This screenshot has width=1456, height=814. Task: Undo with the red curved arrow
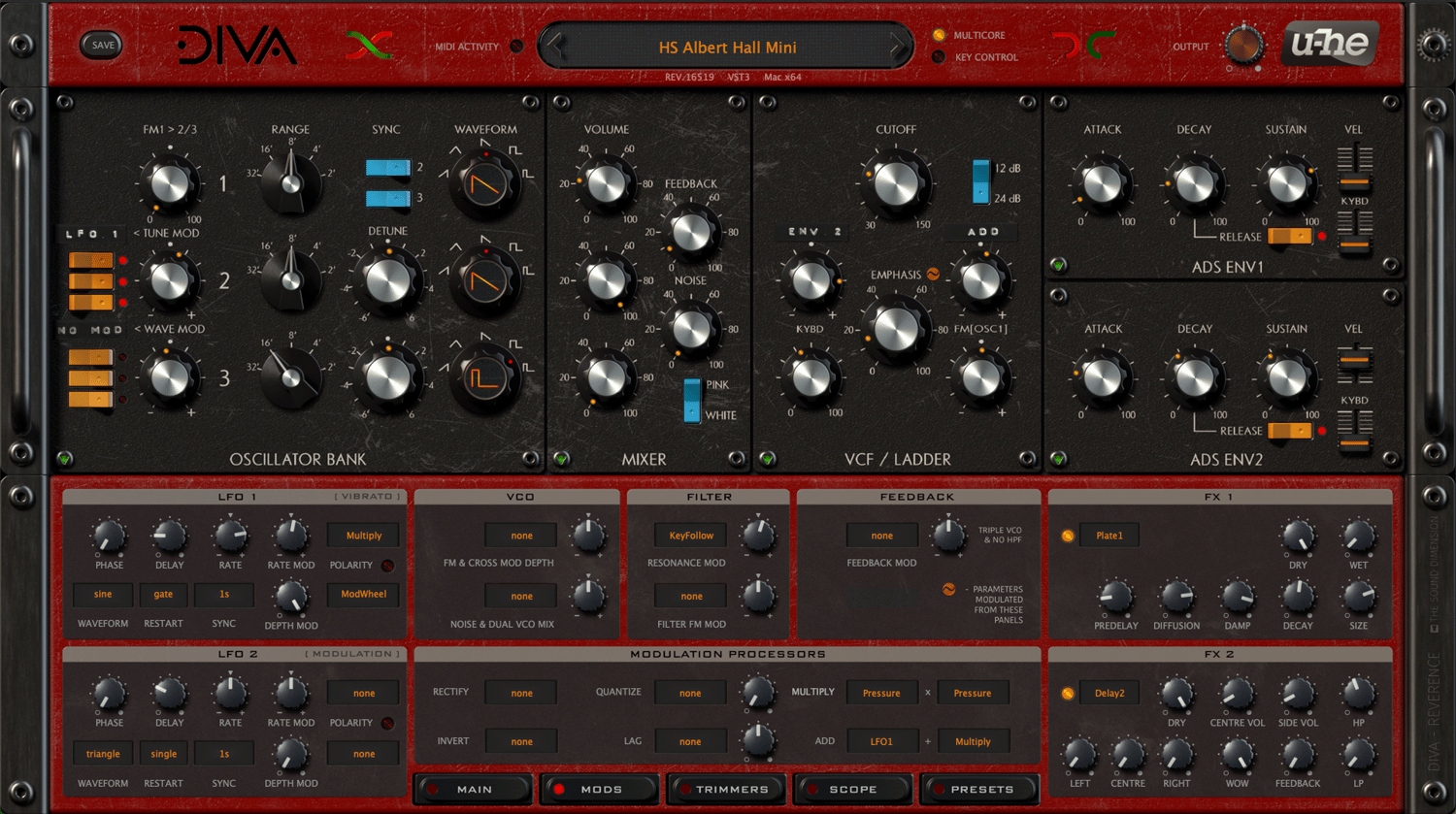pyautogui.click(x=1066, y=45)
